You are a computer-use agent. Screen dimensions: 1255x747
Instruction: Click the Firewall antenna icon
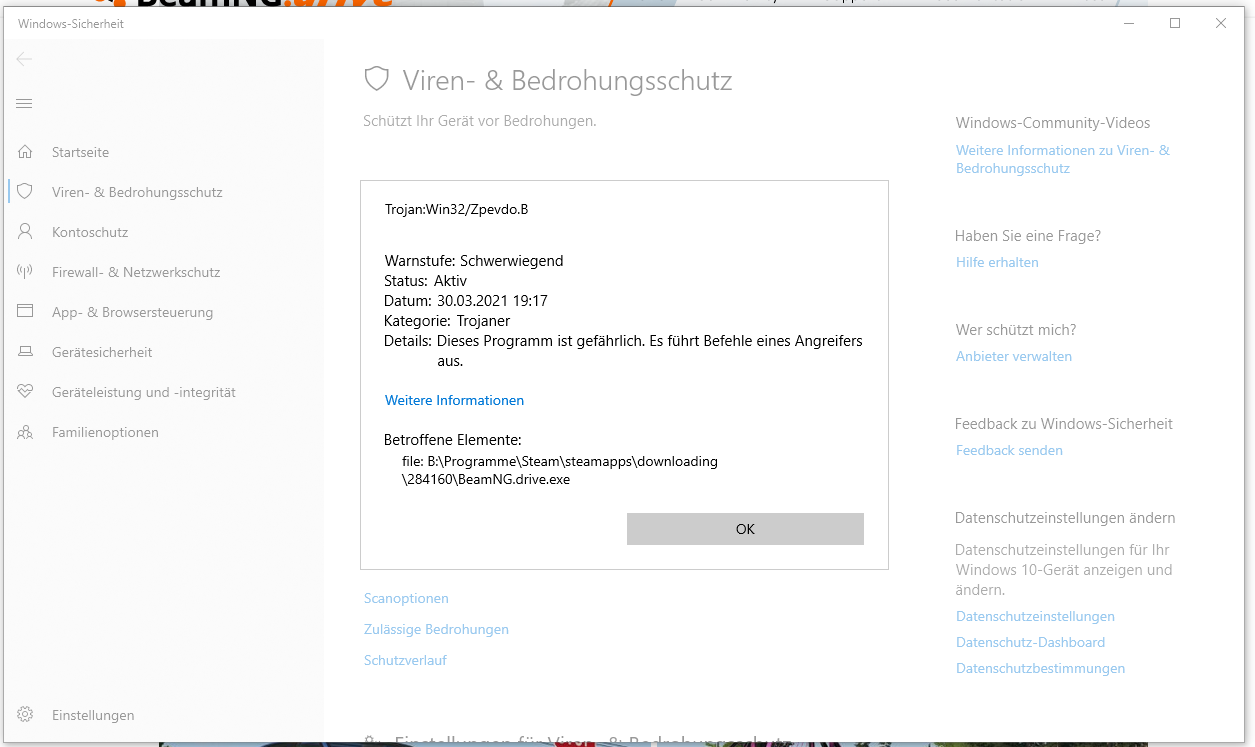click(x=25, y=272)
